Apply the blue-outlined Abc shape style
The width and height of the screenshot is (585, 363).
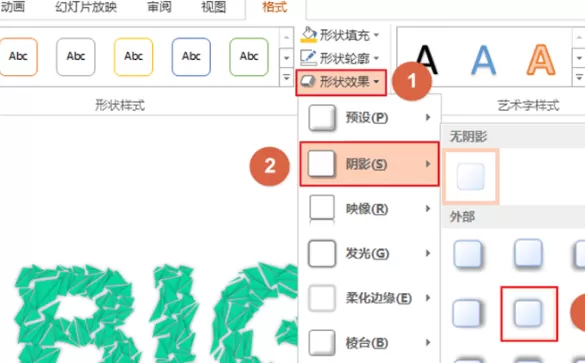(191, 57)
